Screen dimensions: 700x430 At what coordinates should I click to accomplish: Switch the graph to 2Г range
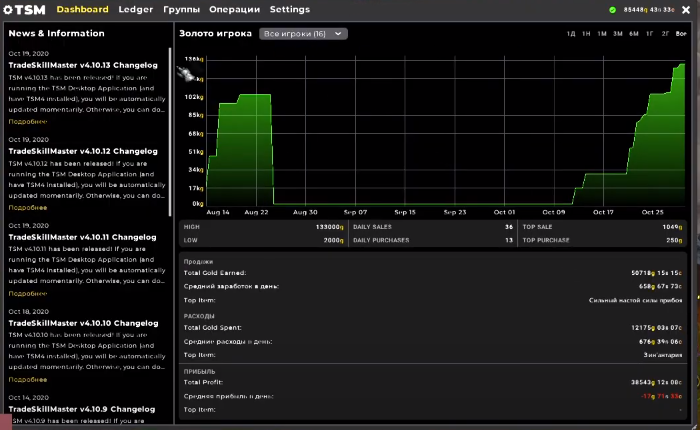coord(665,34)
